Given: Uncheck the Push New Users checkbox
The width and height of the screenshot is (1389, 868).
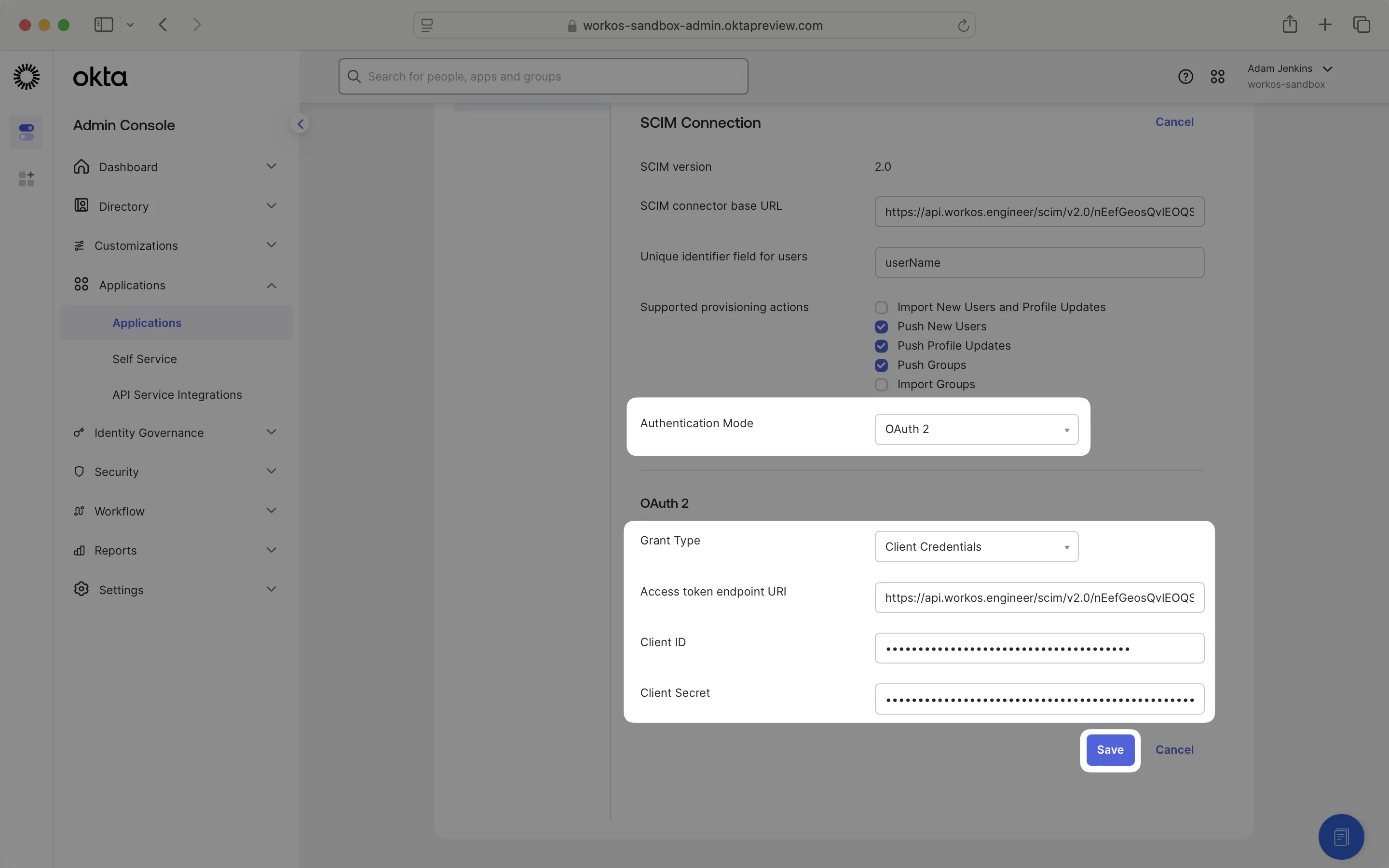Looking at the screenshot, I should pos(881,326).
